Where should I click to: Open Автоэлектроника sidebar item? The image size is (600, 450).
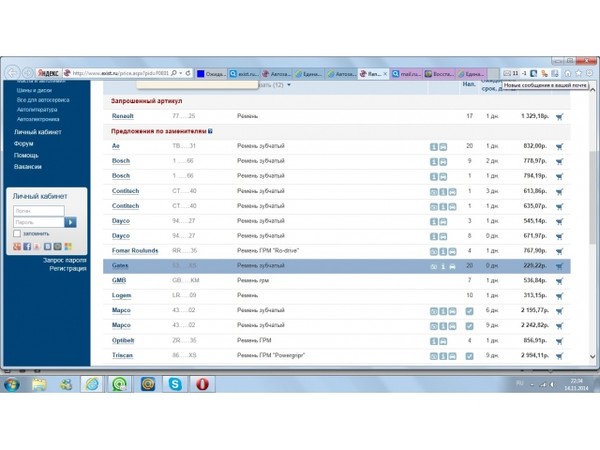[38, 119]
